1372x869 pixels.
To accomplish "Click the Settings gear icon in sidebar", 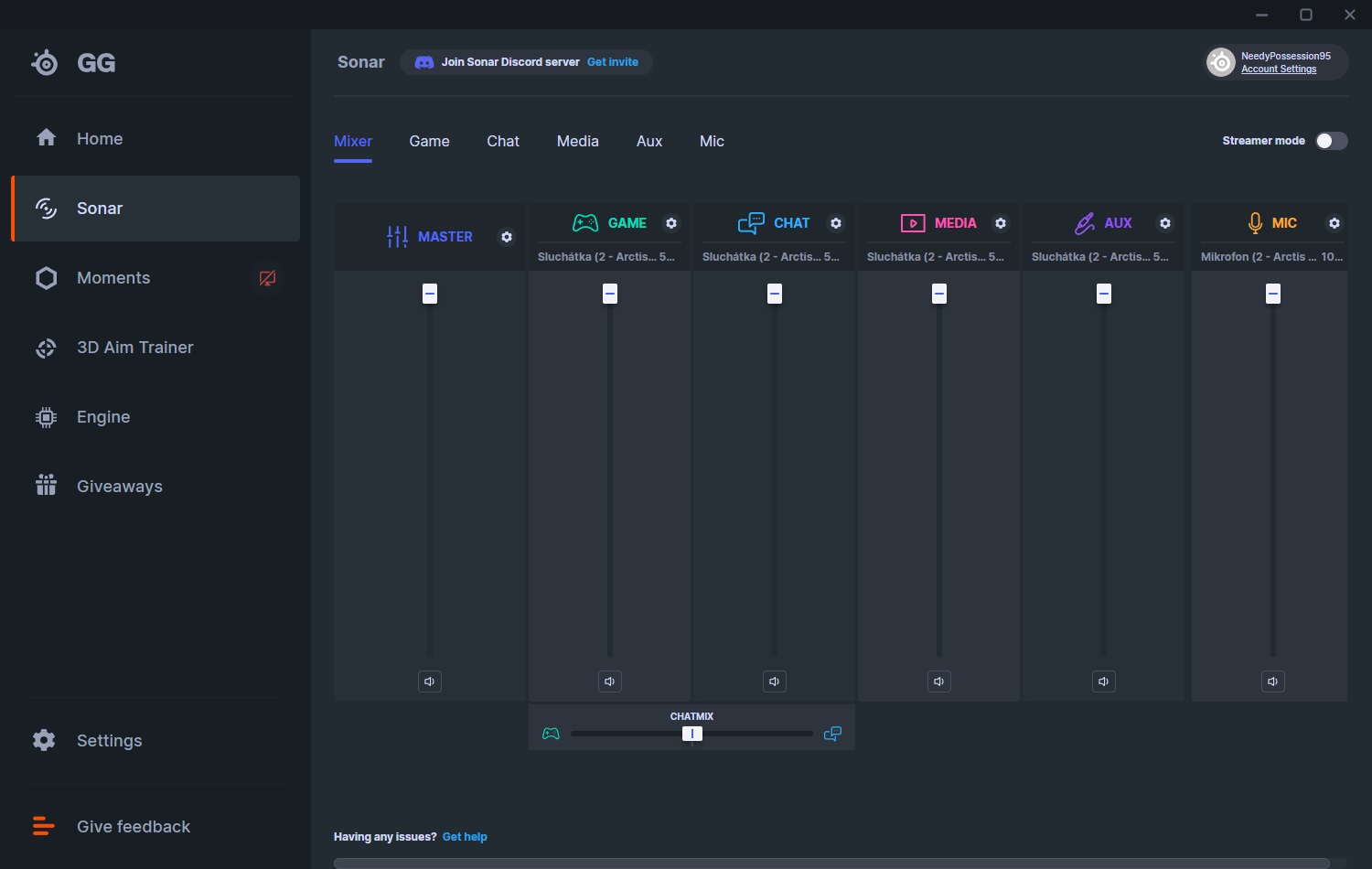I will [x=44, y=740].
